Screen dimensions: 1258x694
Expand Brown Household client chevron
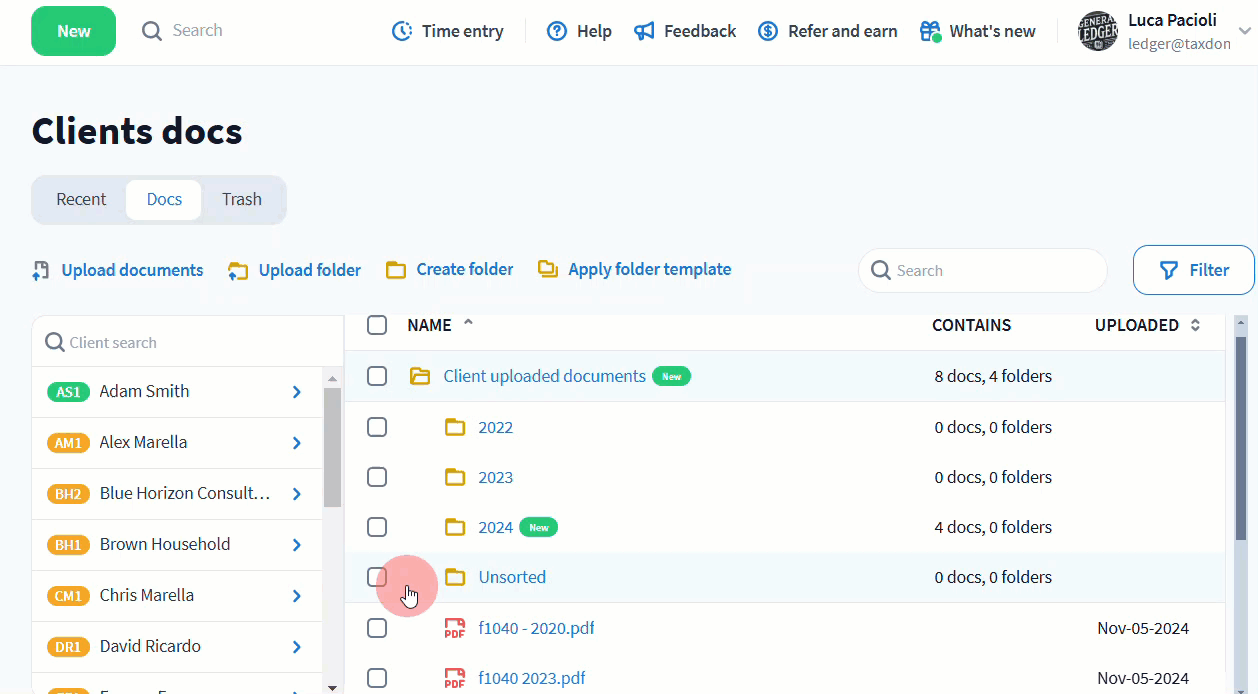297,545
